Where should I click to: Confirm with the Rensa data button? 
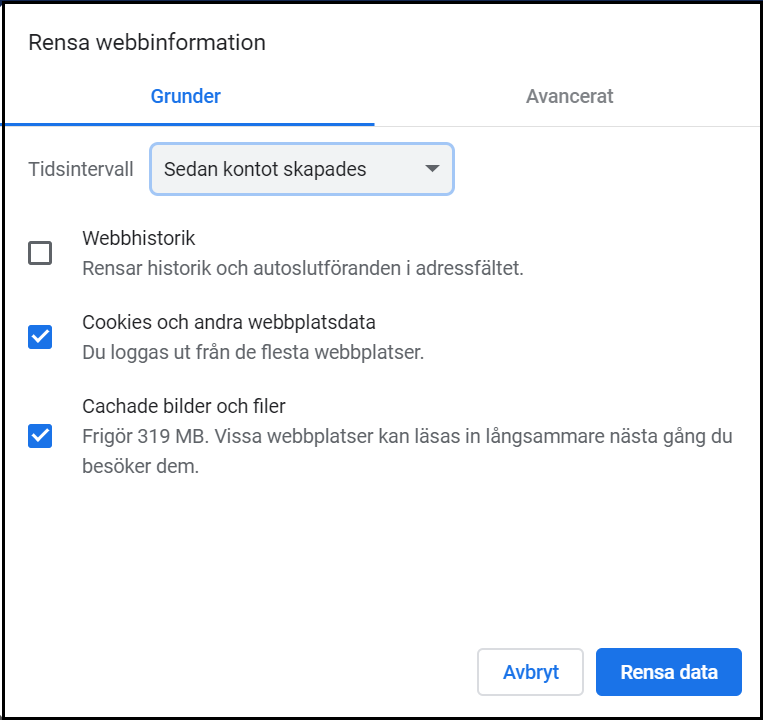(x=668, y=672)
